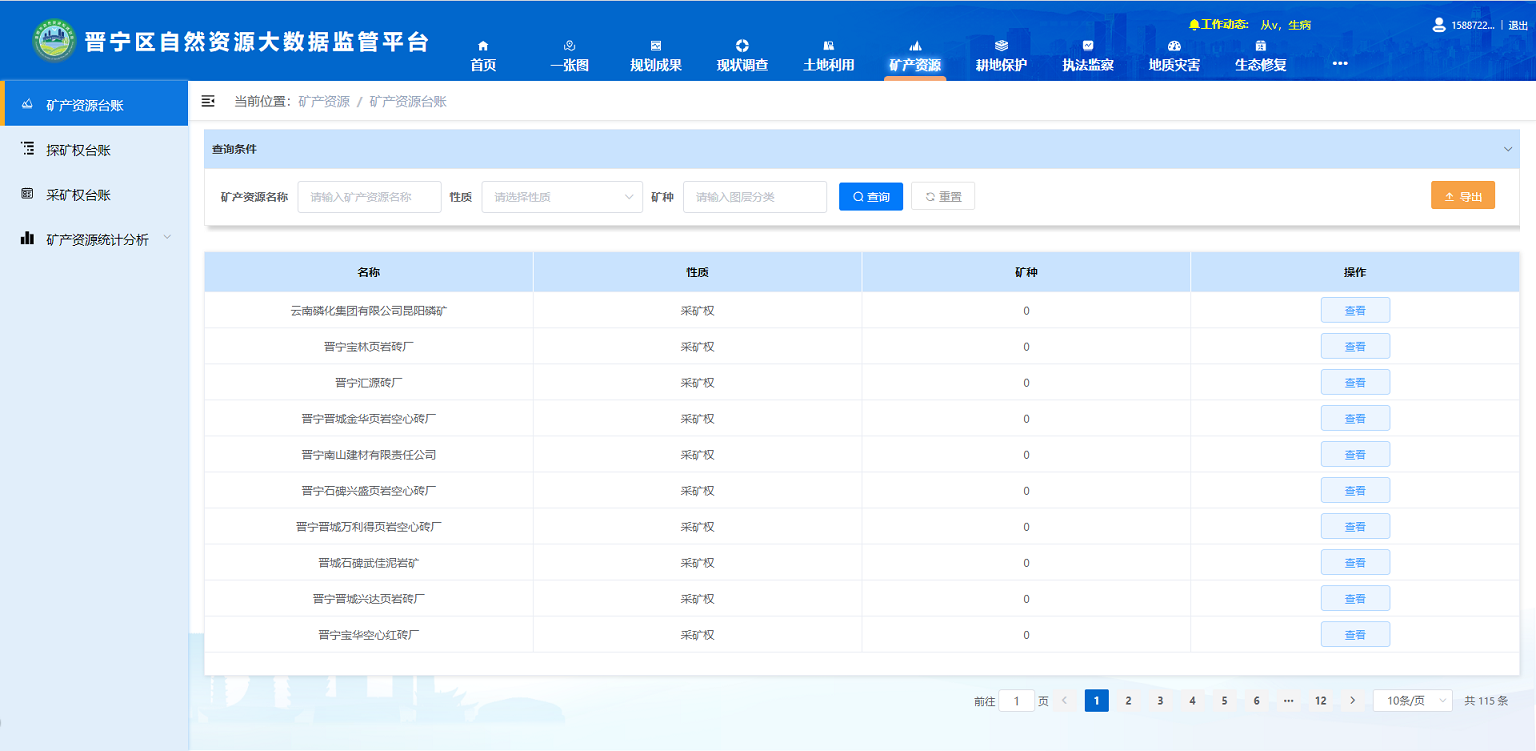
Task: Click the icon above 土地利用
Action: coord(828,46)
